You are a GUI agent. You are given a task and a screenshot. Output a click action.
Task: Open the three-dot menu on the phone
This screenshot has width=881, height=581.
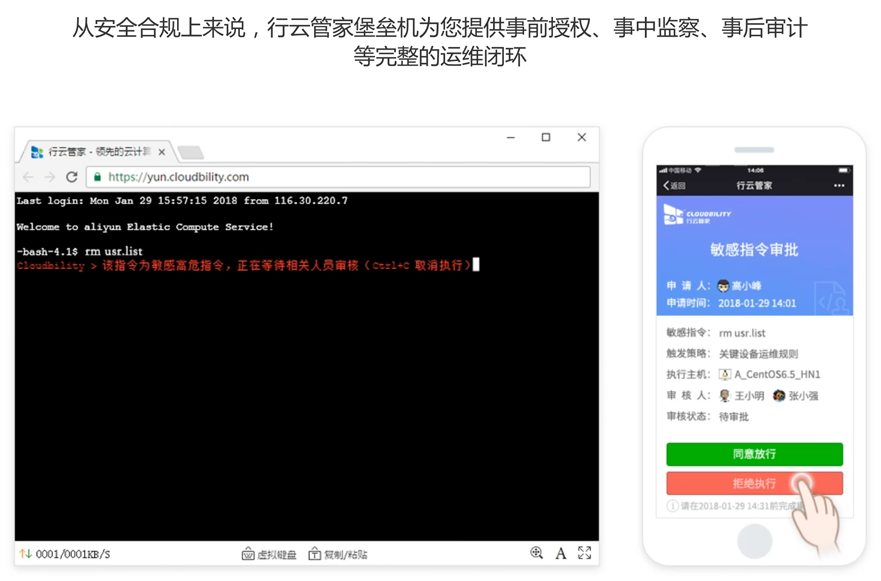839,185
